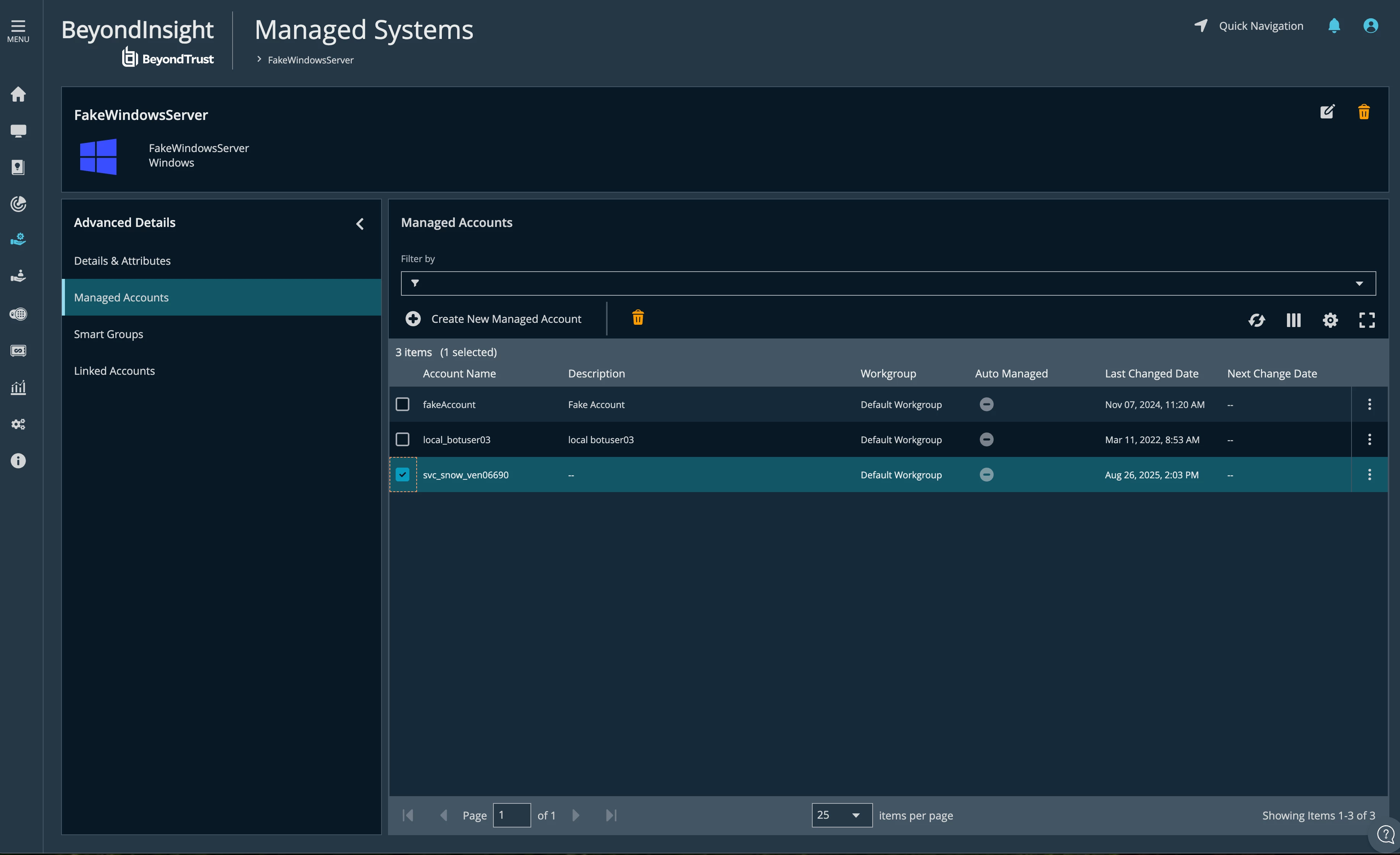Open the analytics chart sidebar icon

coord(18,387)
